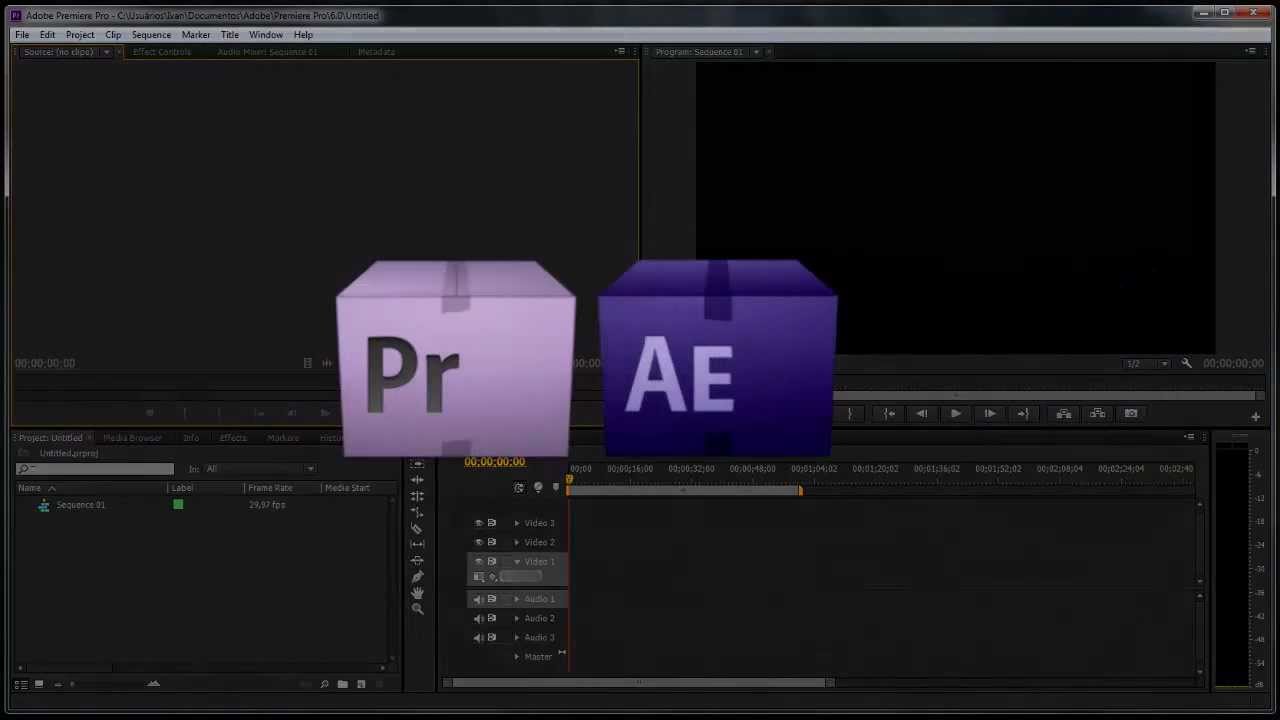Click Export Frame camera icon
Image resolution: width=1280 pixels, height=720 pixels.
[1131, 413]
